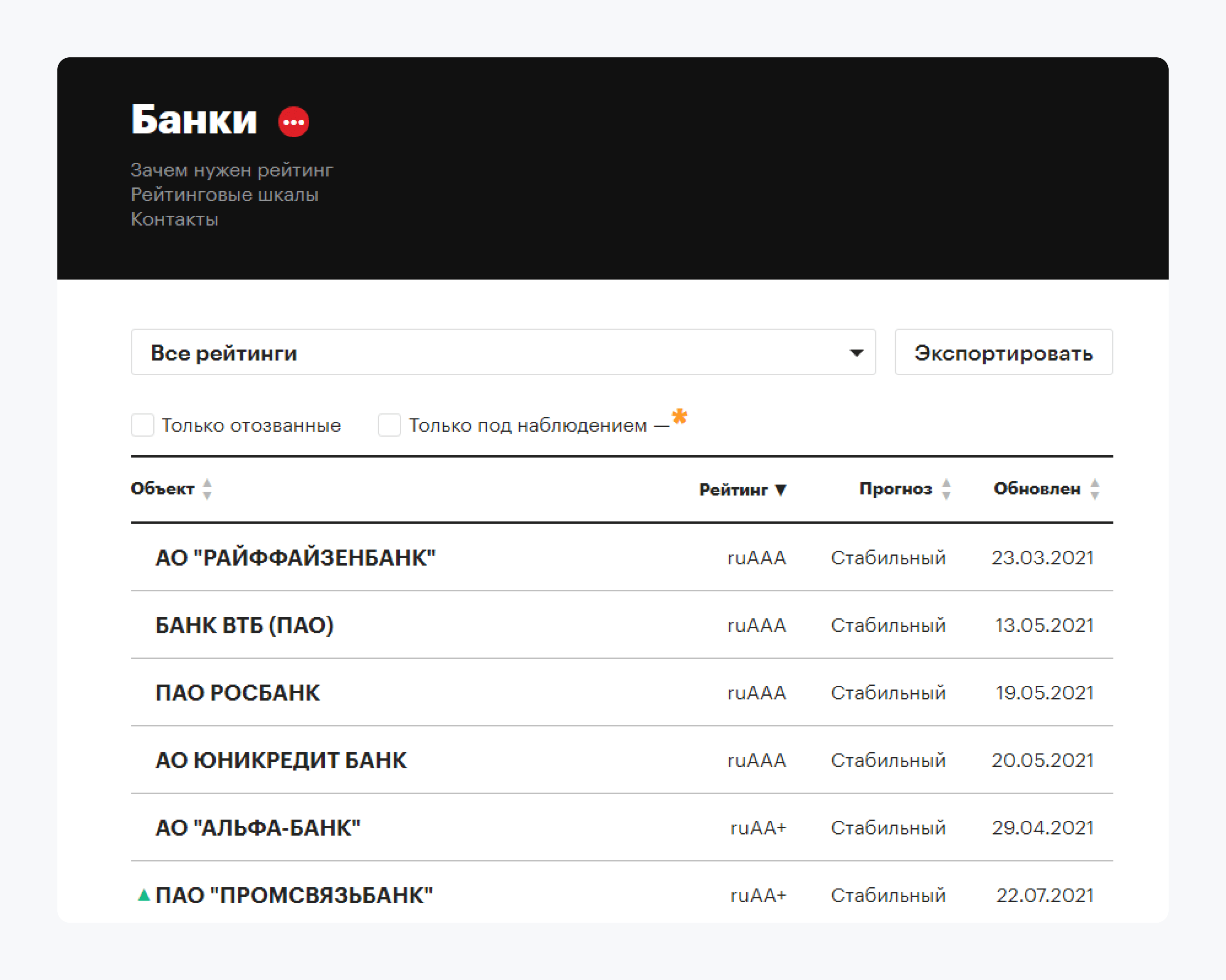This screenshot has height=980, width=1226.
Task: Click ruAAA rating of Райффайзенбанк
Action: click(x=757, y=558)
